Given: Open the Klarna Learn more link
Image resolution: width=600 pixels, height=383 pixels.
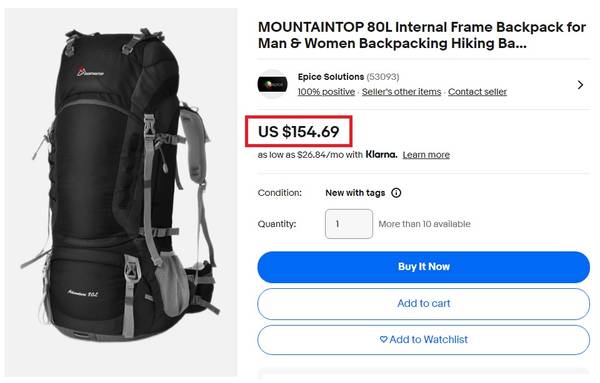Looking at the screenshot, I should [426, 155].
